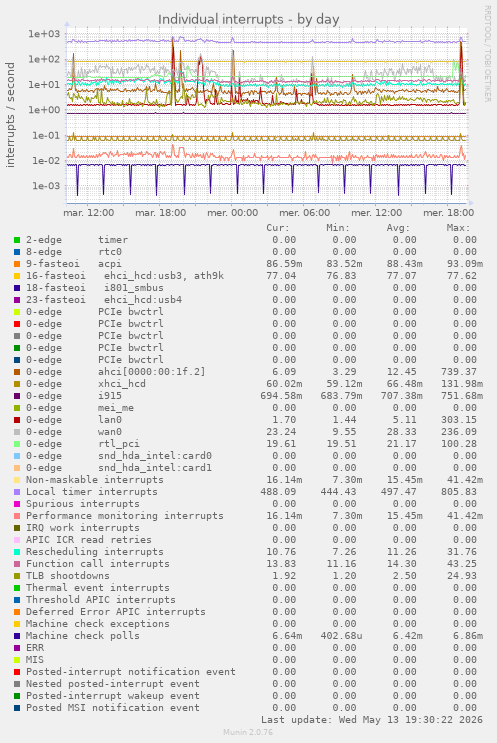497x743 pixels.
Task: Click the ahci[0000:00:1f.2] legend label
Action: pos(152,372)
